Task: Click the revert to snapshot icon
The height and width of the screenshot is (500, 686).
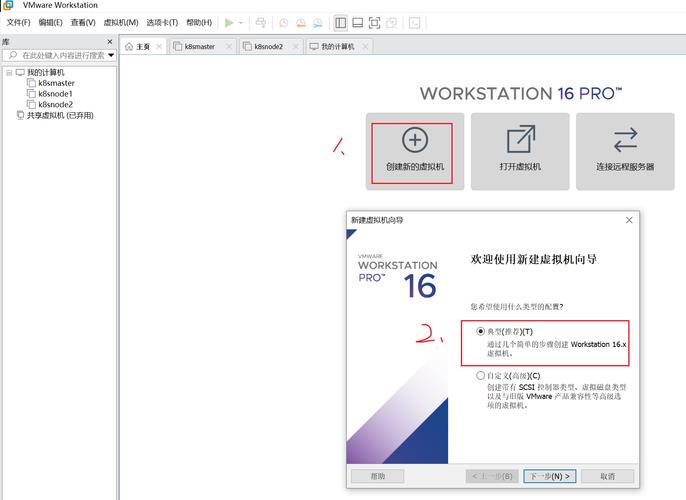Action: (301, 23)
